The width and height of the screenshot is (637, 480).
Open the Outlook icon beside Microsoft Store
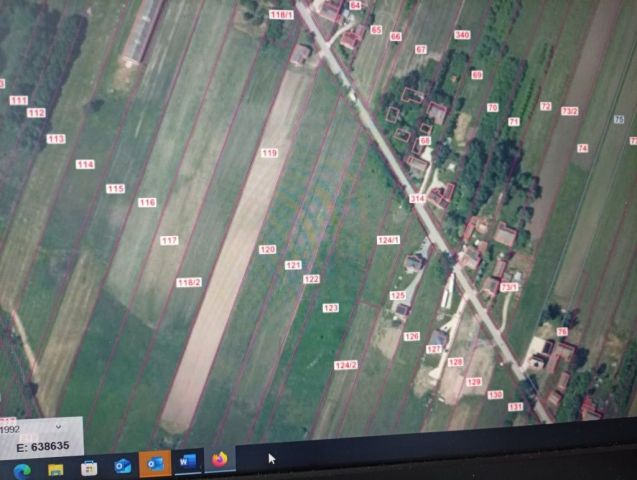pyautogui.click(x=122, y=465)
